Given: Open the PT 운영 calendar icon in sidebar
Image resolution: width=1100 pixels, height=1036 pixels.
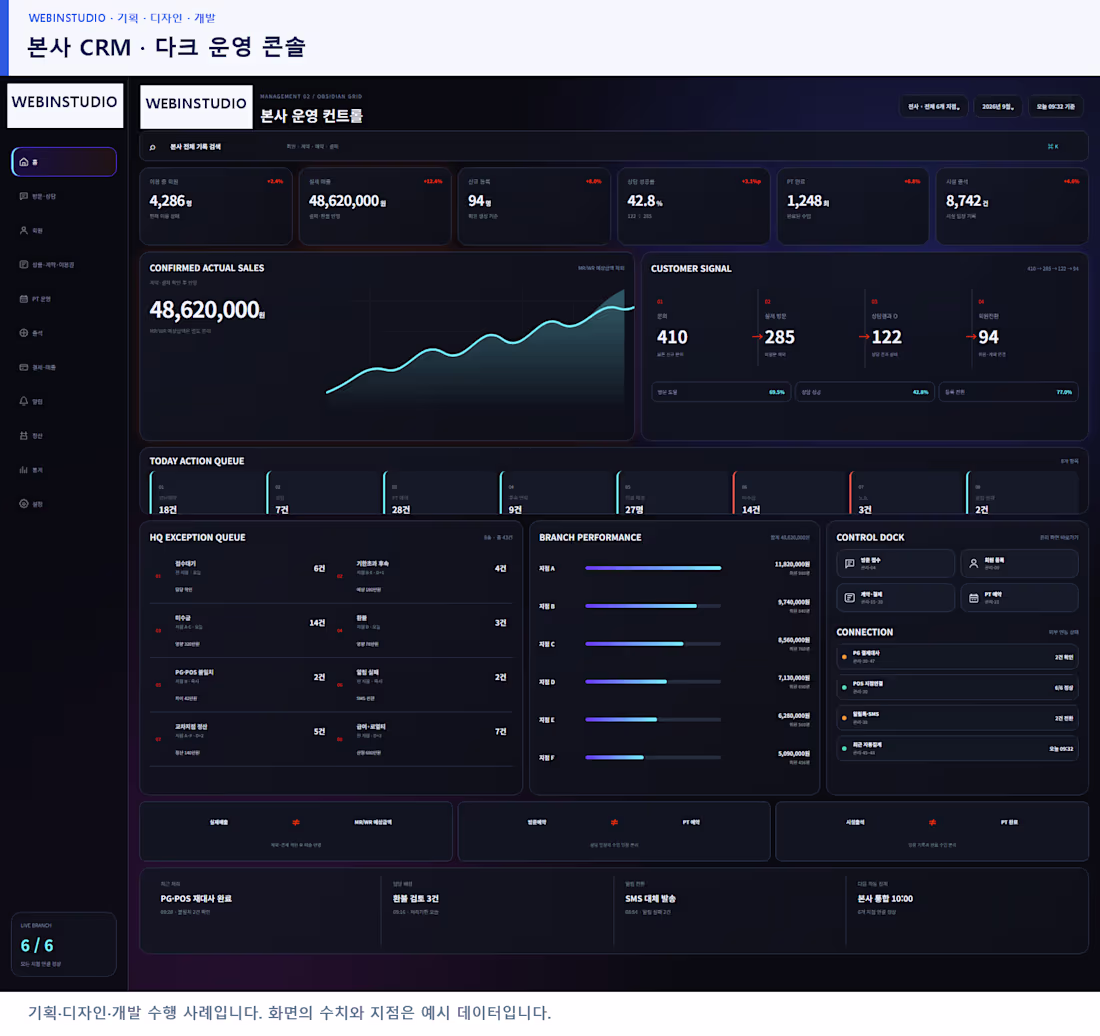Looking at the screenshot, I should [x=24, y=299].
